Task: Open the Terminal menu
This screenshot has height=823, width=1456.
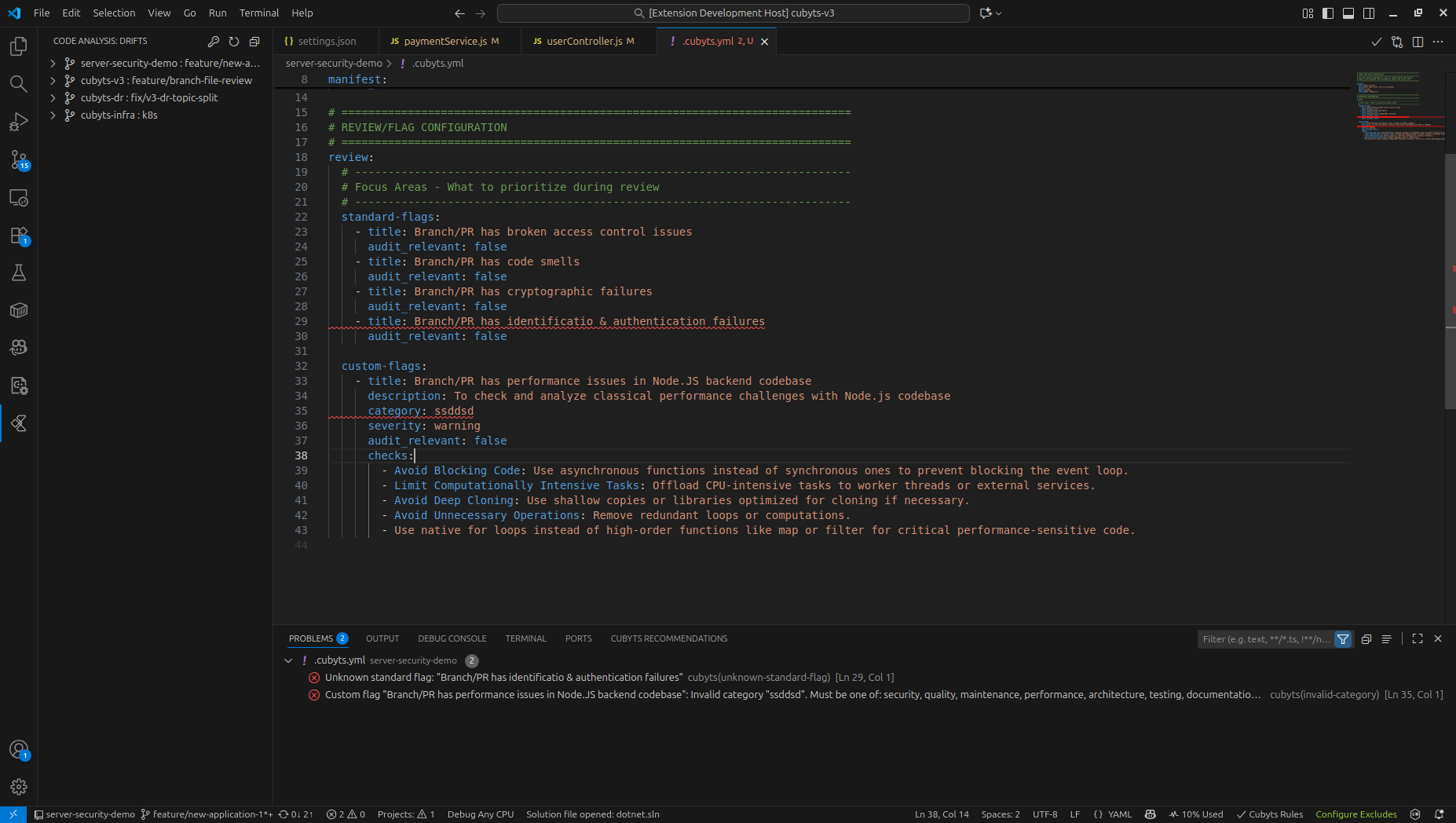Action: click(x=259, y=13)
